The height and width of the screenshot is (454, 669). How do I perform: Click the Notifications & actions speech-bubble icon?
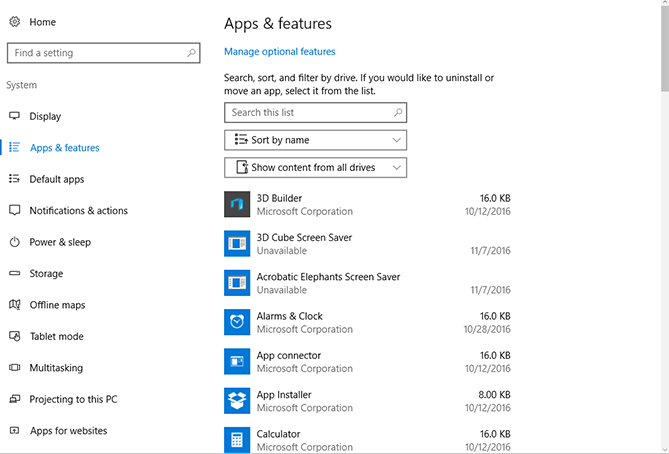pos(15,210)
